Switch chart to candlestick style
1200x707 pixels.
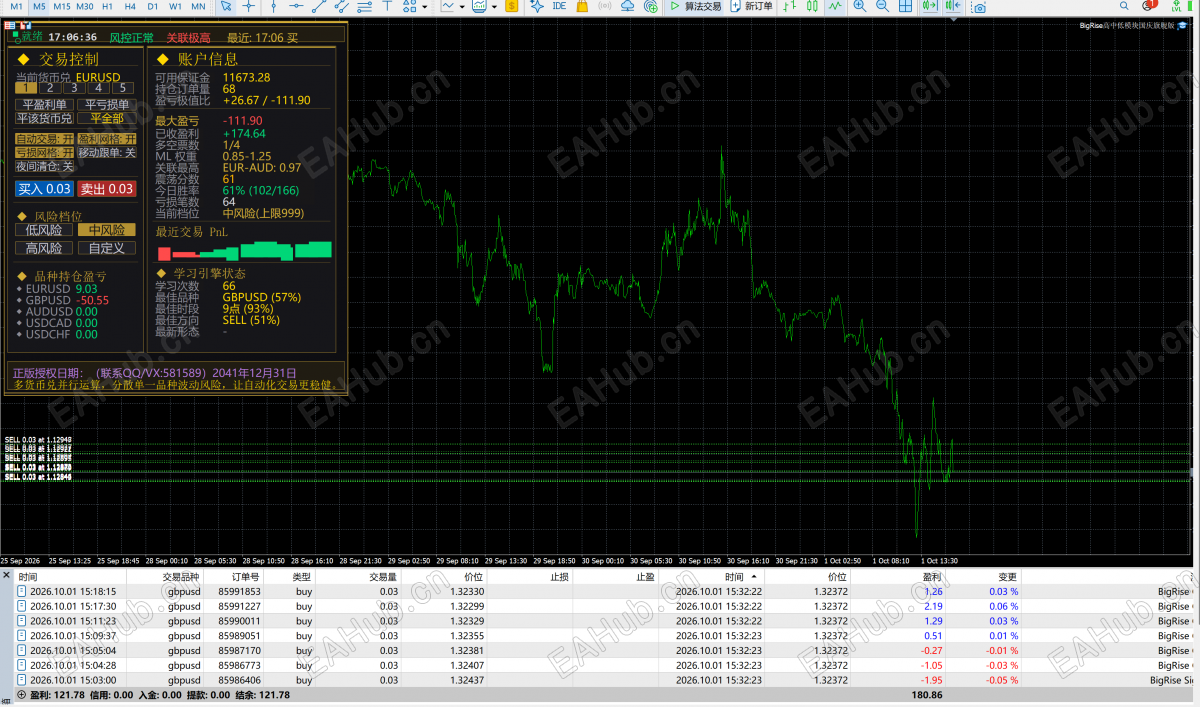coord(813,6)
